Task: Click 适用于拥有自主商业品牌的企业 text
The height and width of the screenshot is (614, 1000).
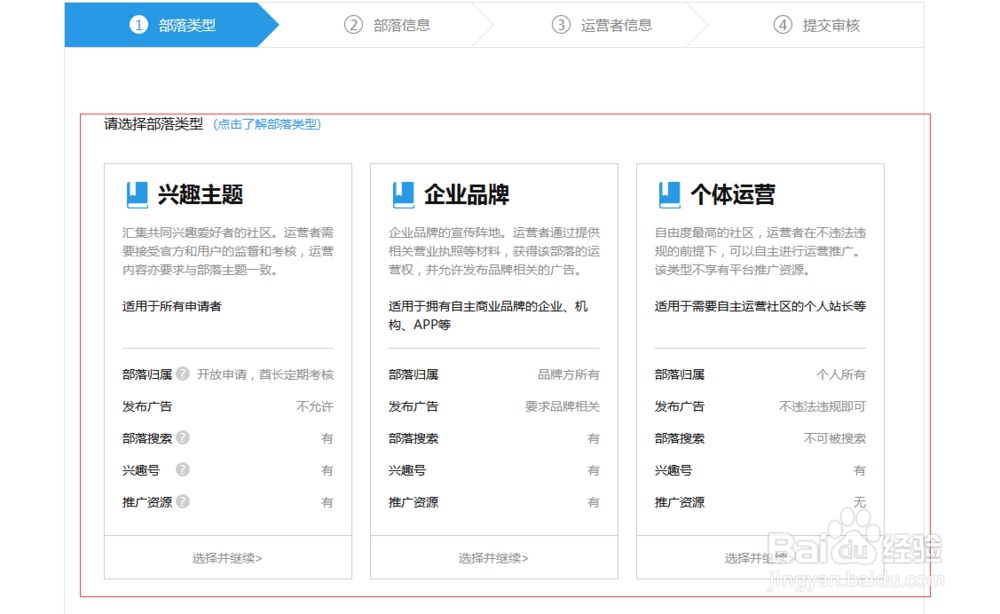Action: [488, 315]
